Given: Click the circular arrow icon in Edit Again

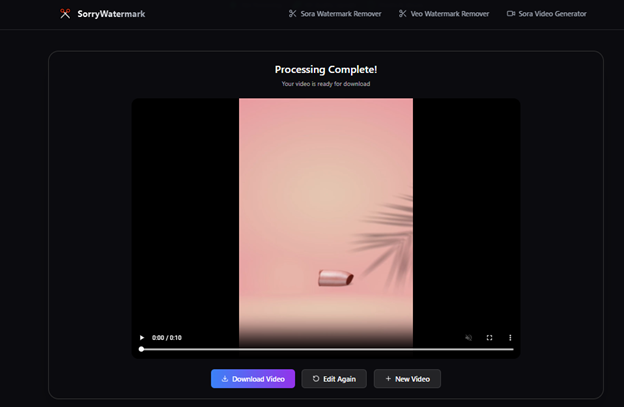Looking at the screenshot, I should (316, 379).
